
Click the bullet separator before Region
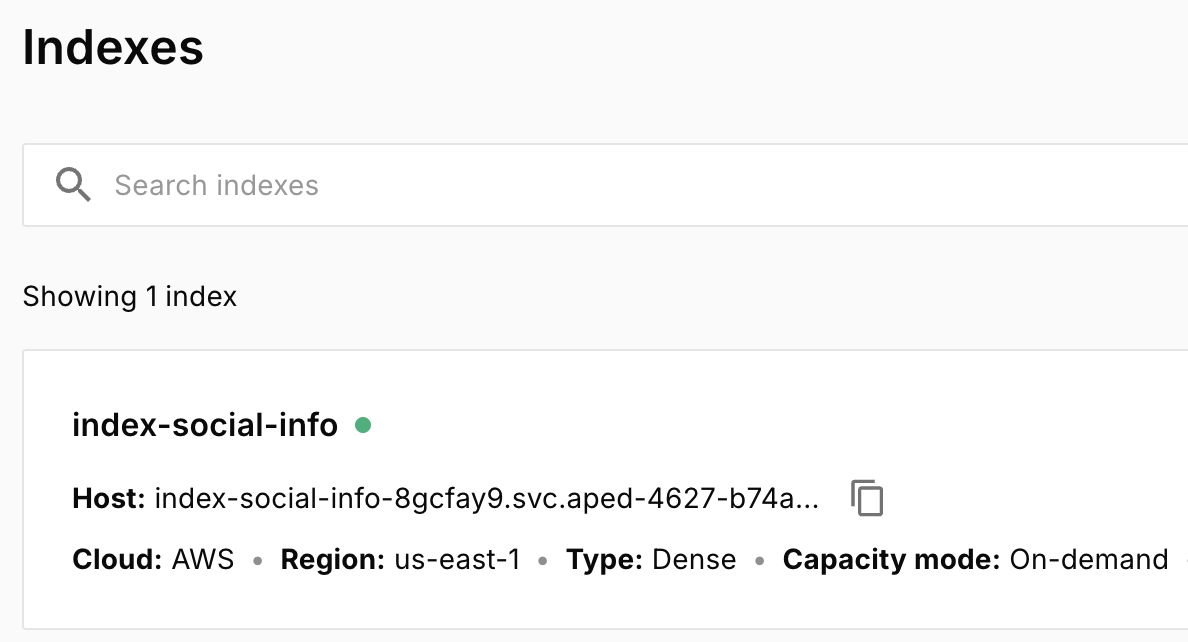(x=258, y=561)
